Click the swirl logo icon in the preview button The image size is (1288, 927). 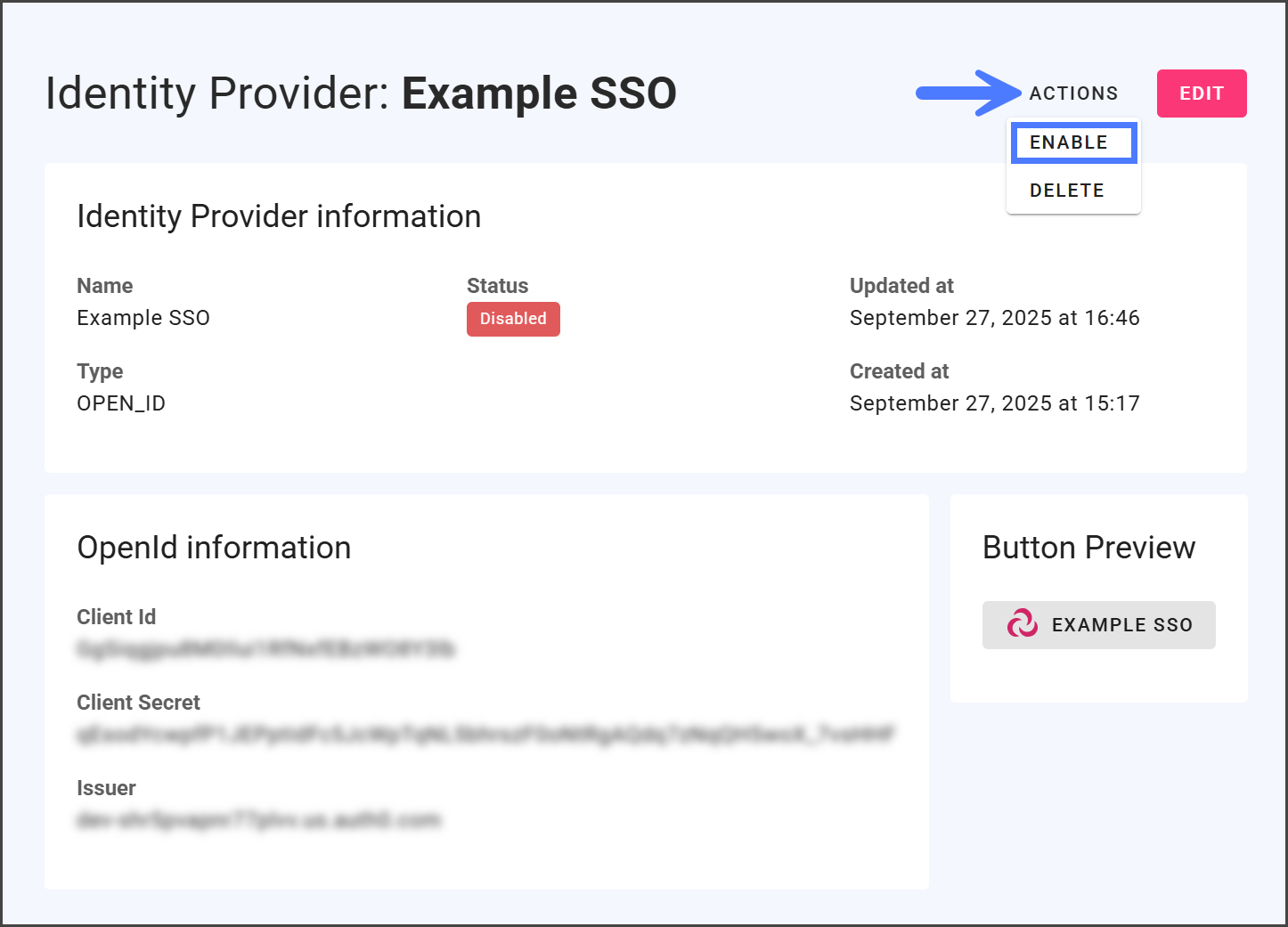tap(1022, 624)
